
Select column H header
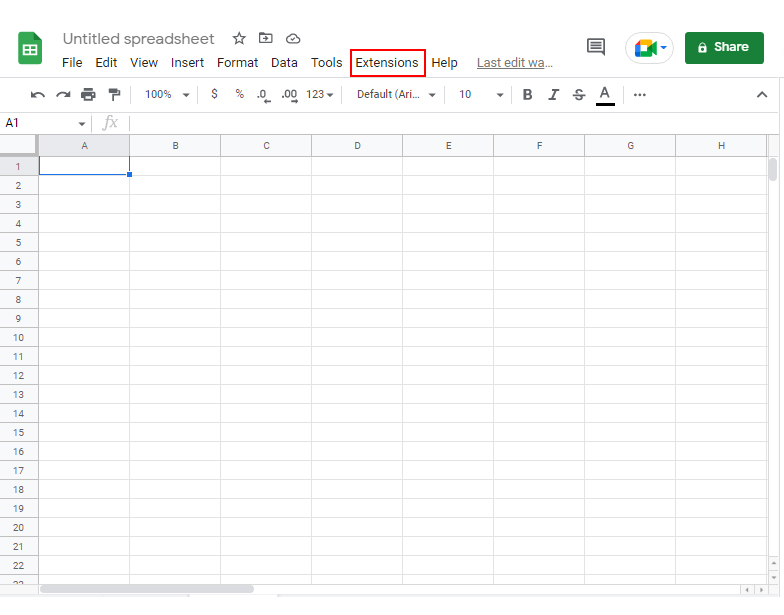click(x=721, y=146)
